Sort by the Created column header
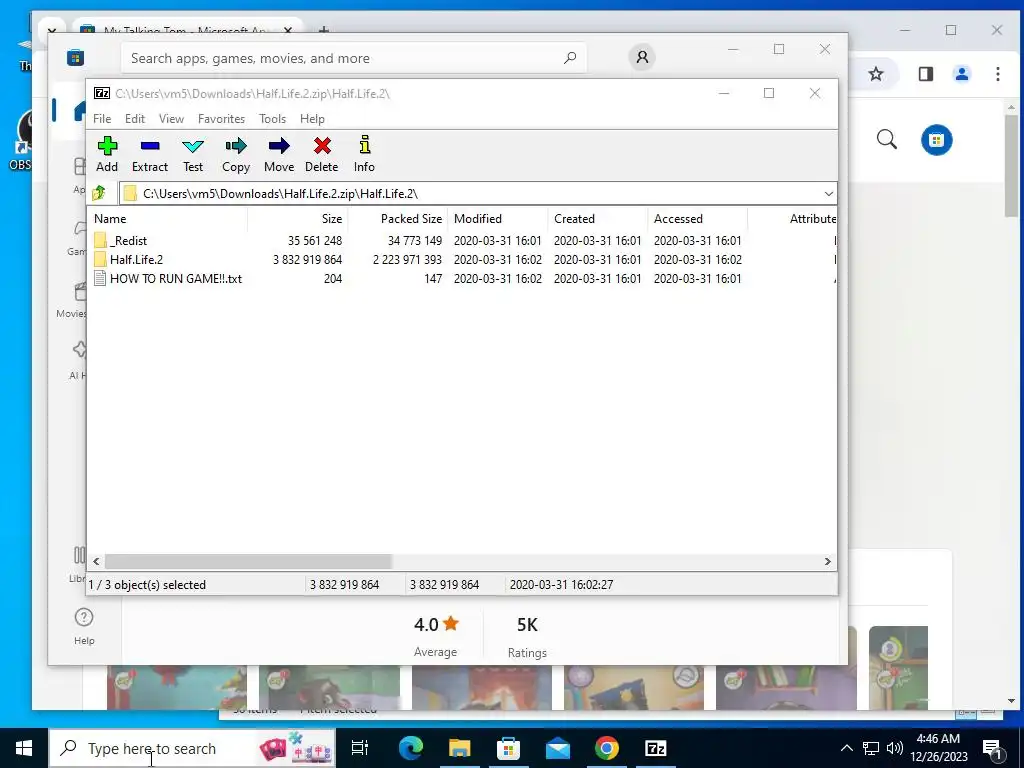 click(597, 219)
